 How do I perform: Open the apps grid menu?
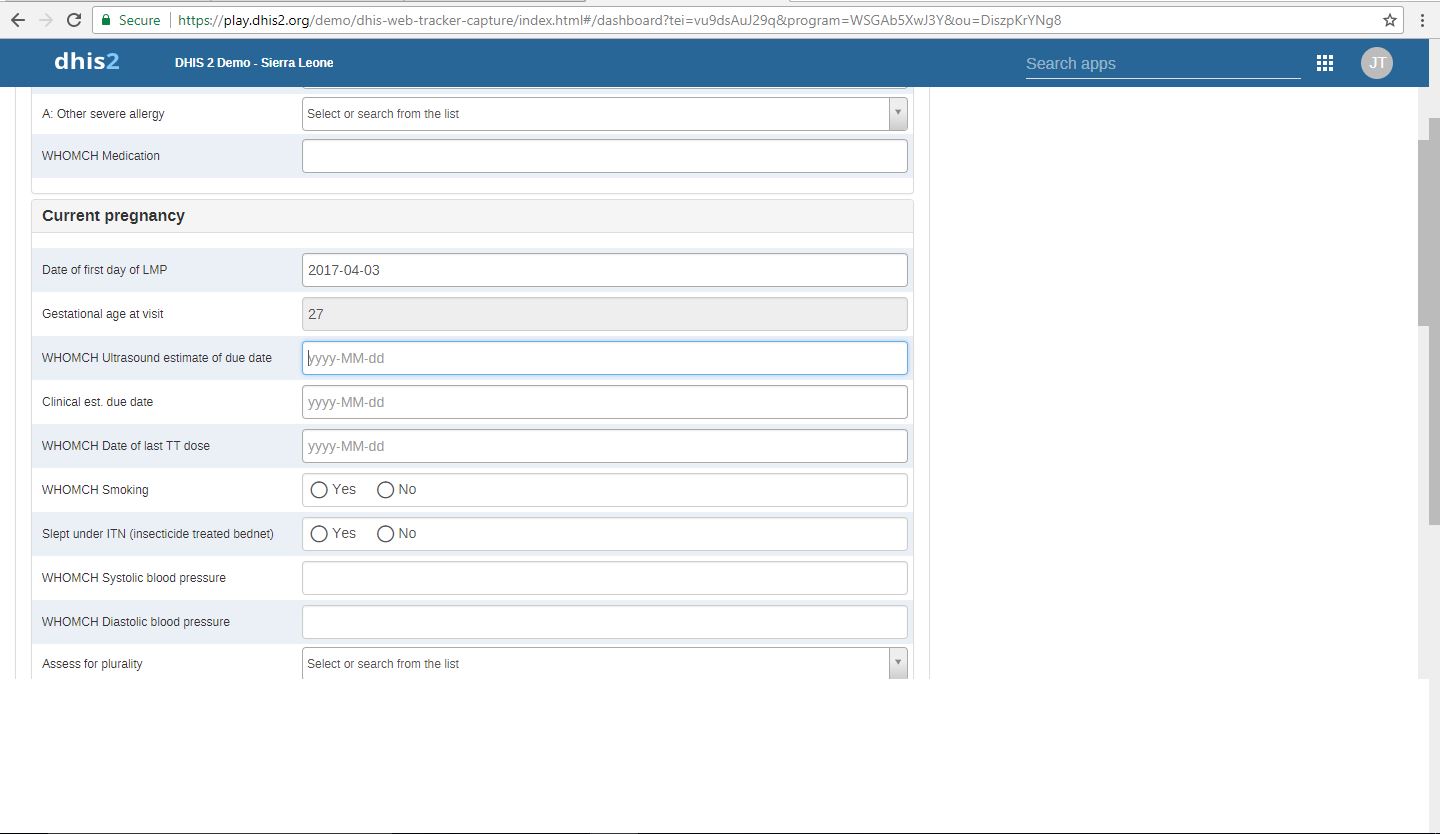(x=1325, y=63)
